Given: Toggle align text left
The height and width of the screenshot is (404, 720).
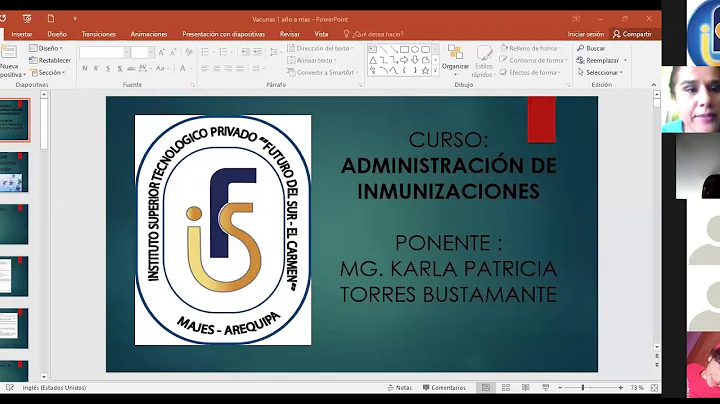Looking at the screenshot, I should 205,68.
